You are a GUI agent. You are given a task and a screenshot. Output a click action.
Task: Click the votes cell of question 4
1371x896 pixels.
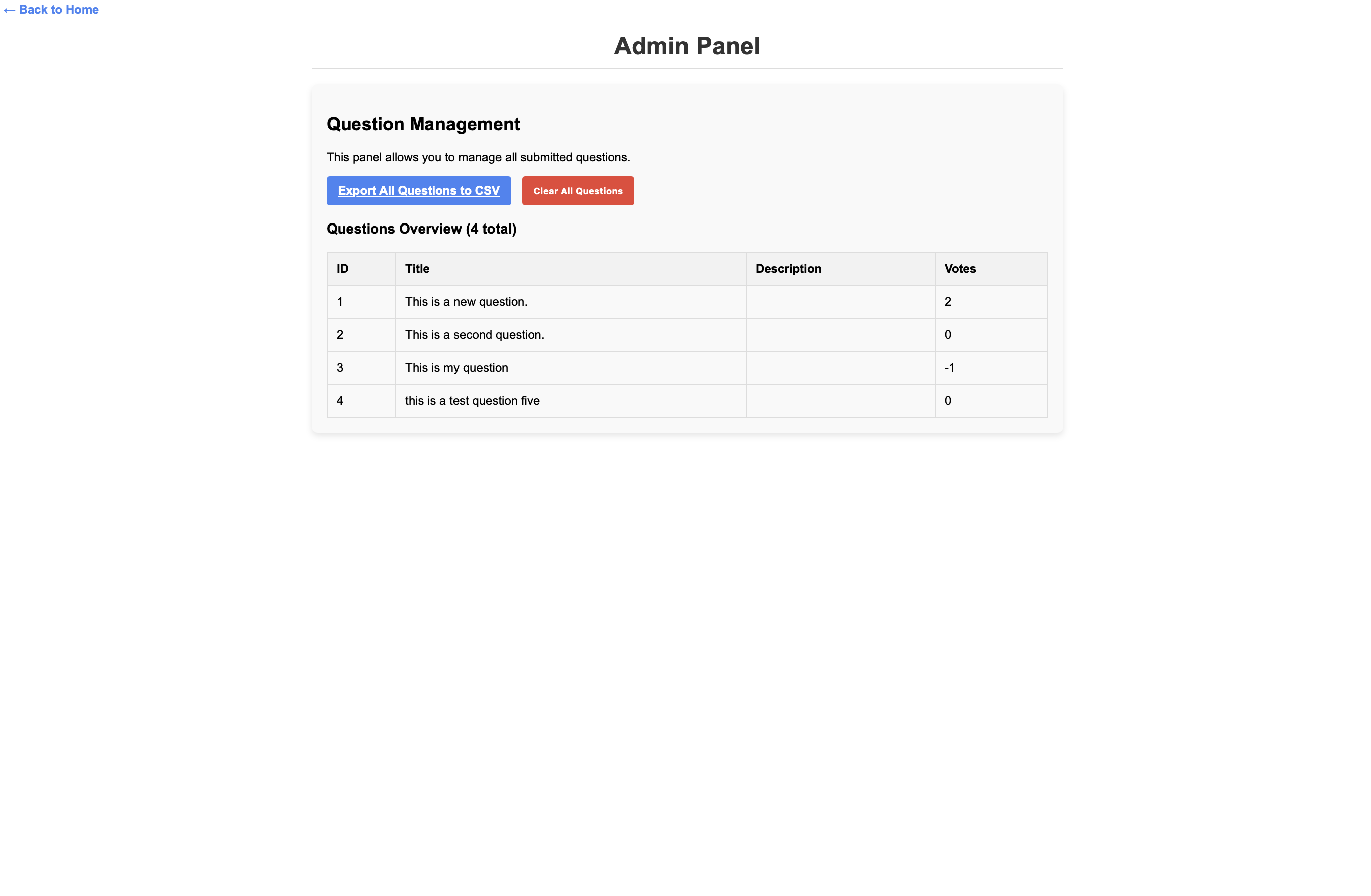point(991,400)
